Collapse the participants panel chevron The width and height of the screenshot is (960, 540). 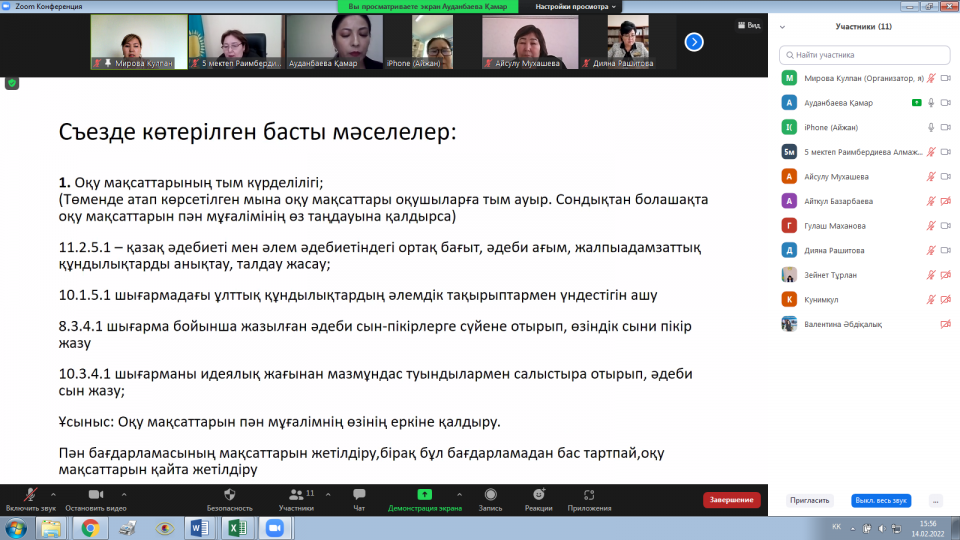[783, 27]
